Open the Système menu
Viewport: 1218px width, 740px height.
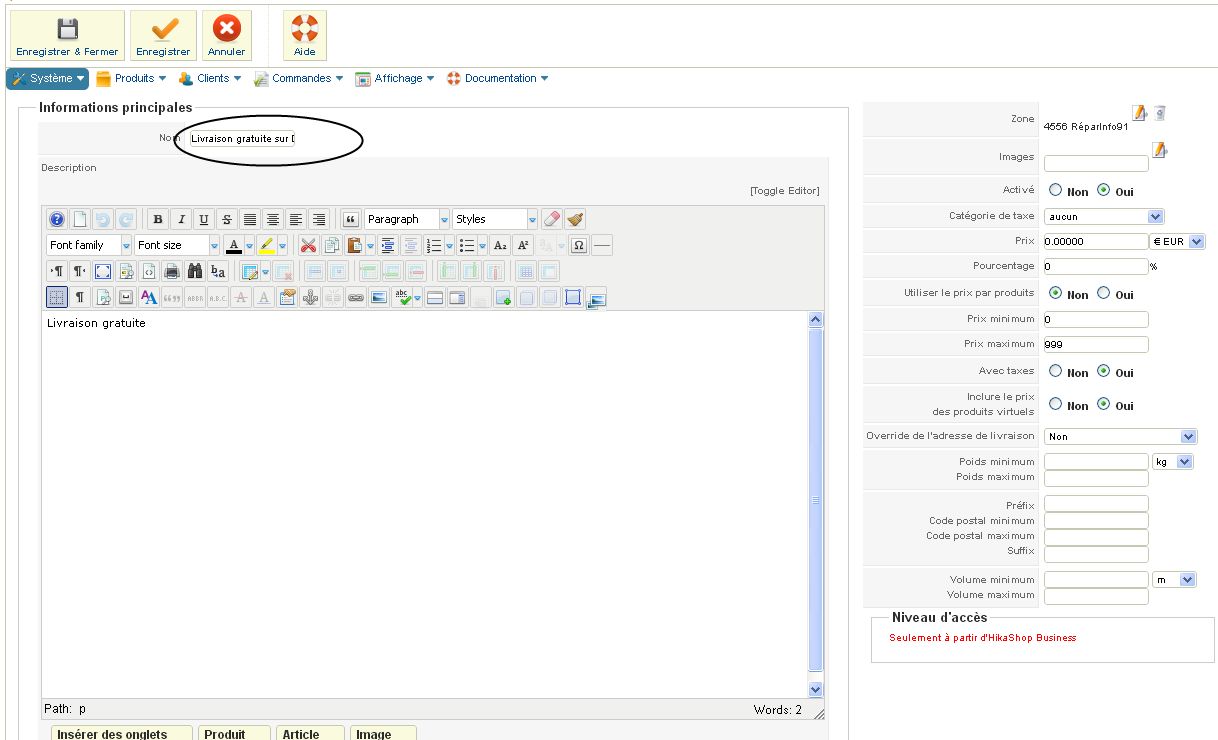tap(48, 78)
